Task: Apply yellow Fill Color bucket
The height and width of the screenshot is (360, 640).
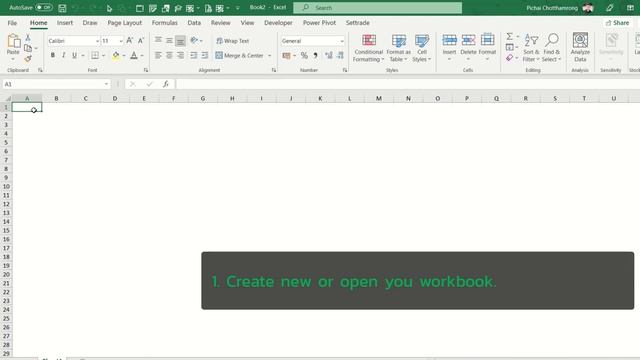Action: point(116,56)
